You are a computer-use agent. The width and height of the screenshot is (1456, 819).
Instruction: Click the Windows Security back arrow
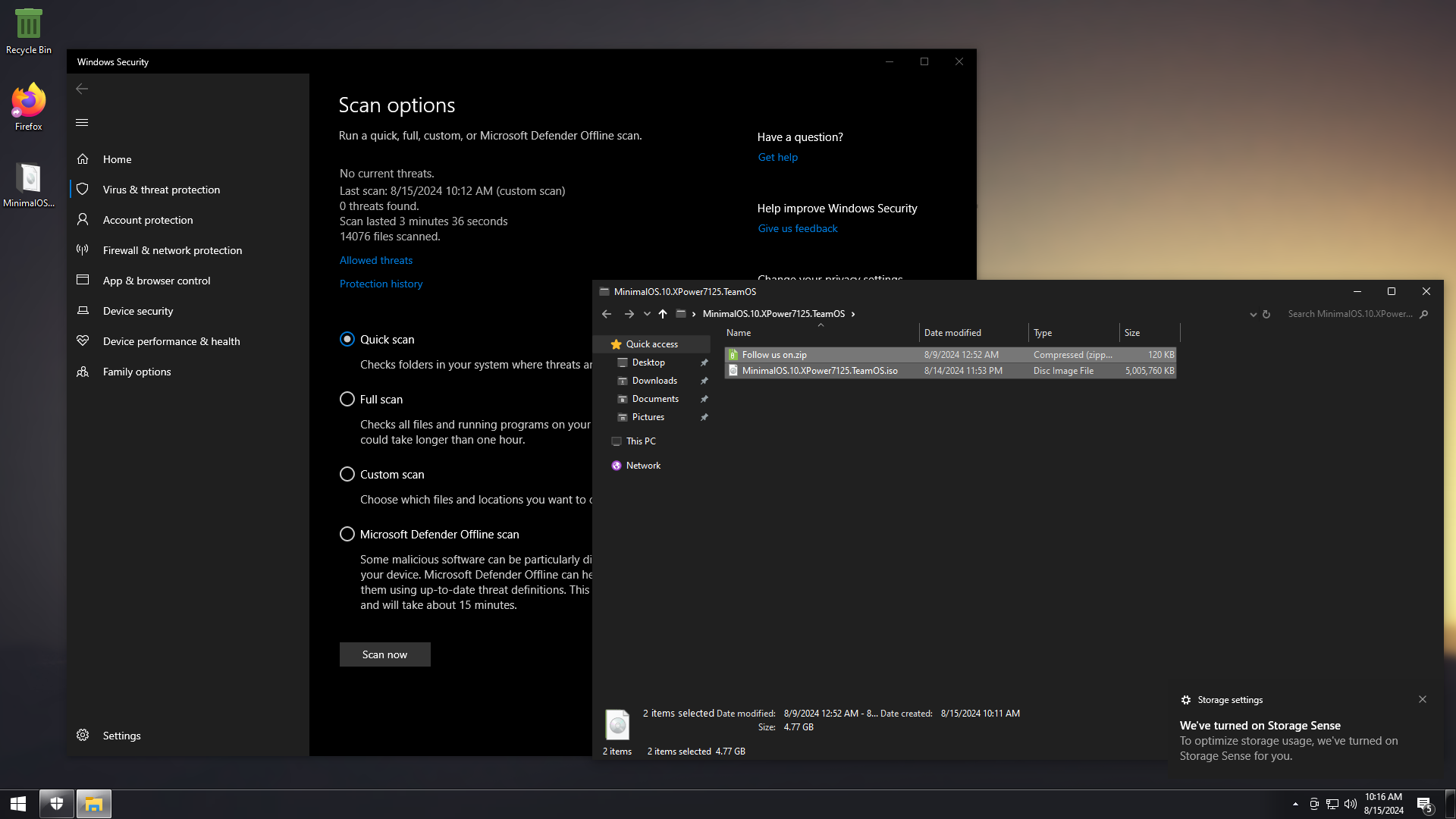point(82,89)
